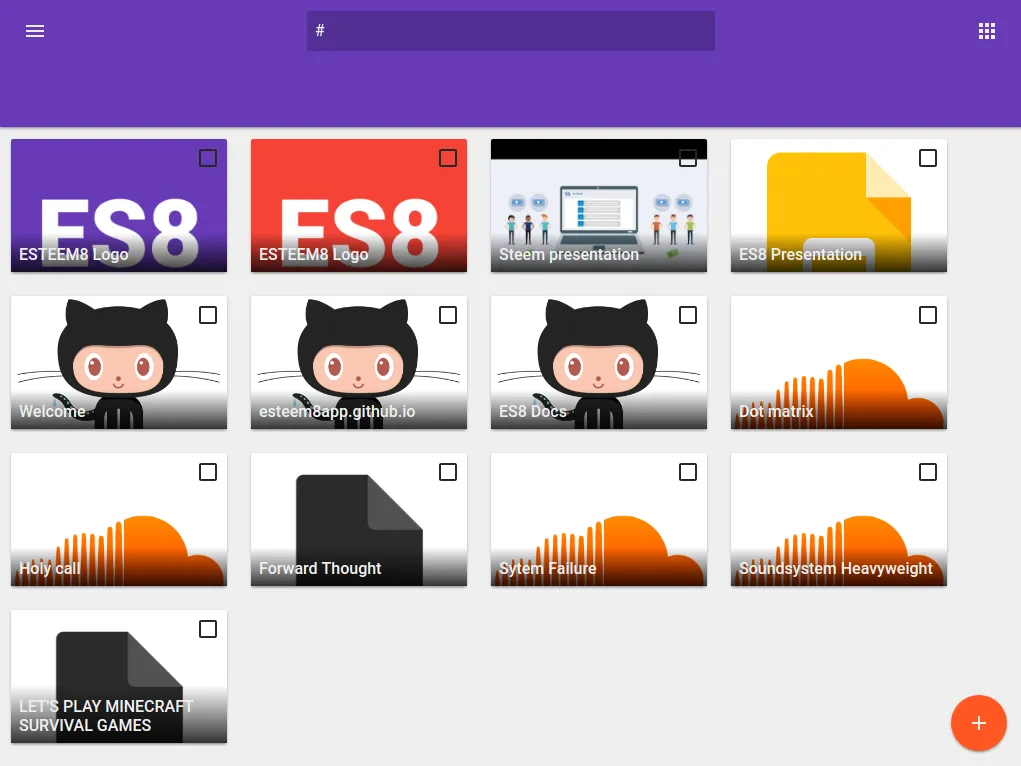Open the esteem8app.github.io card
Screen dimensions: 1021x766
point(359,362)
